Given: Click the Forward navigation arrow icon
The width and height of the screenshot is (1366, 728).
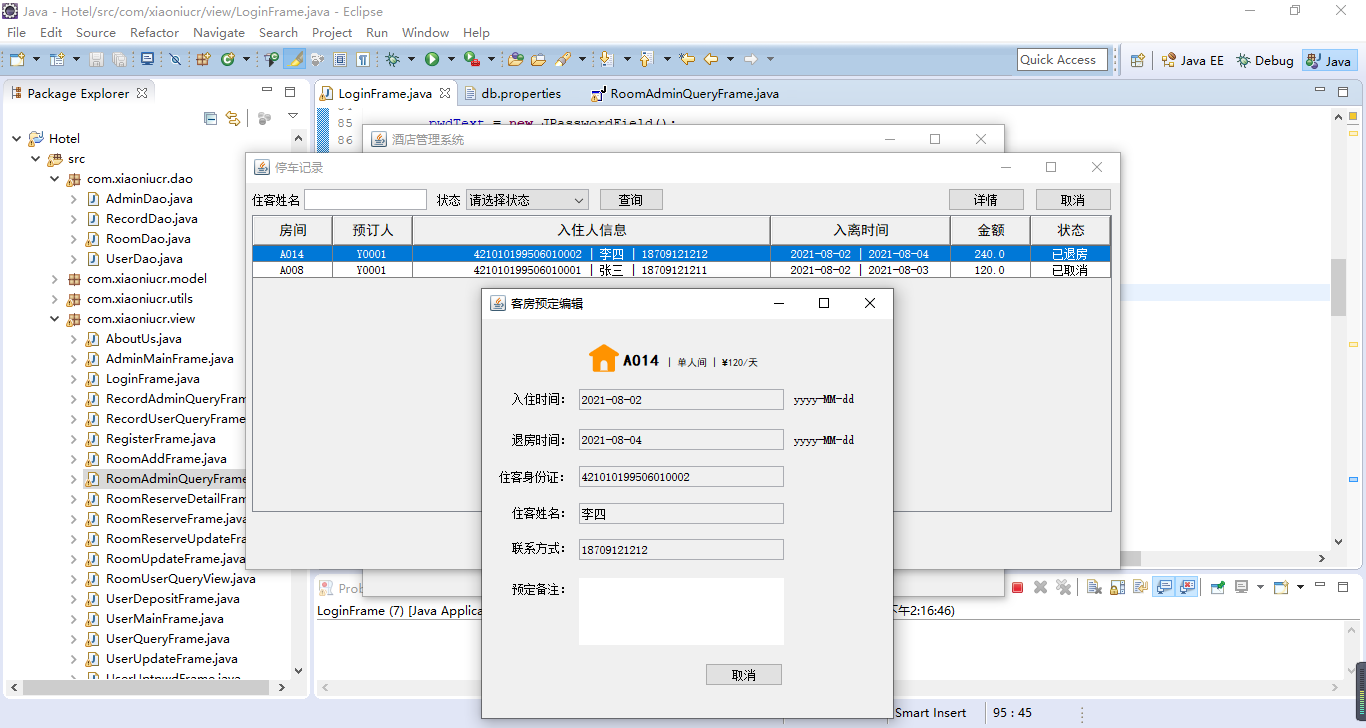Looking at the screenshot, I should pyautogui.click(x=750, y=60).
